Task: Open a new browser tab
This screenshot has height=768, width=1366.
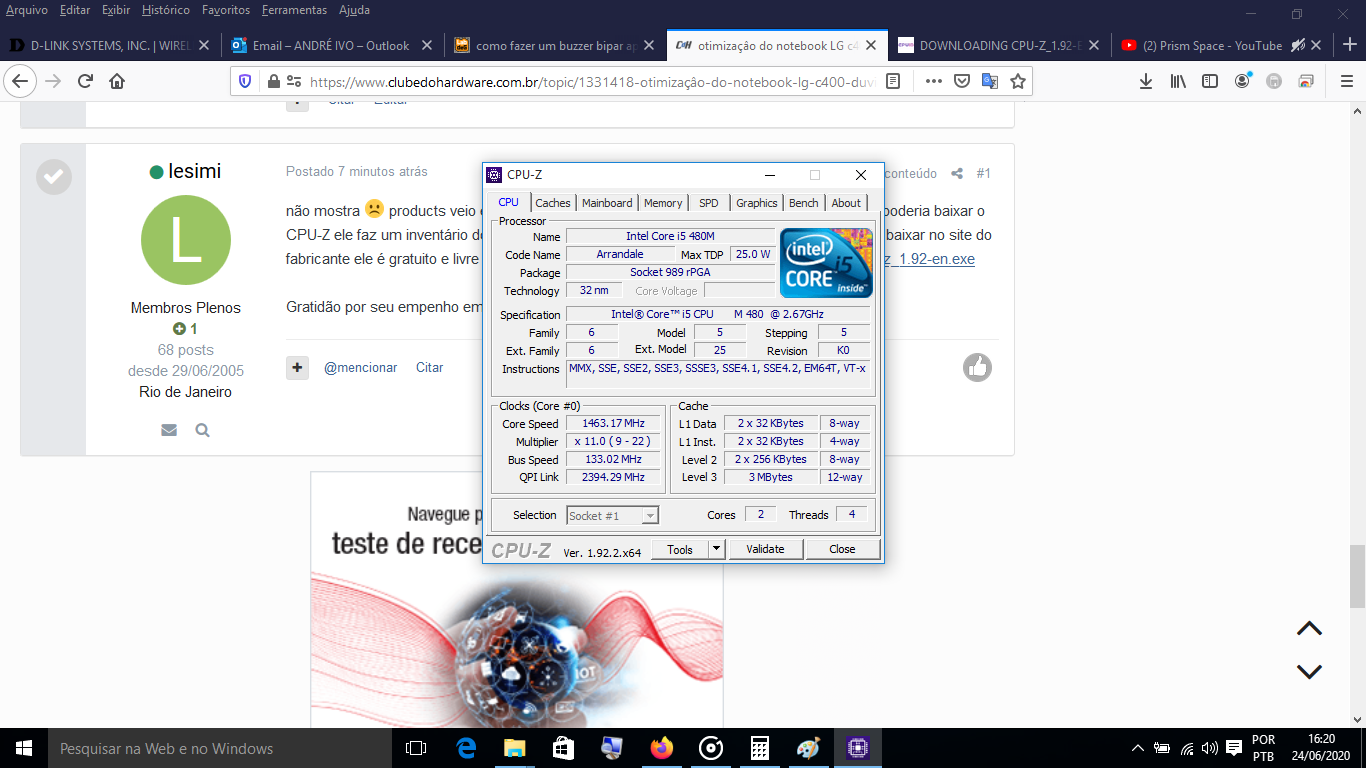Action: [1349, 45]
